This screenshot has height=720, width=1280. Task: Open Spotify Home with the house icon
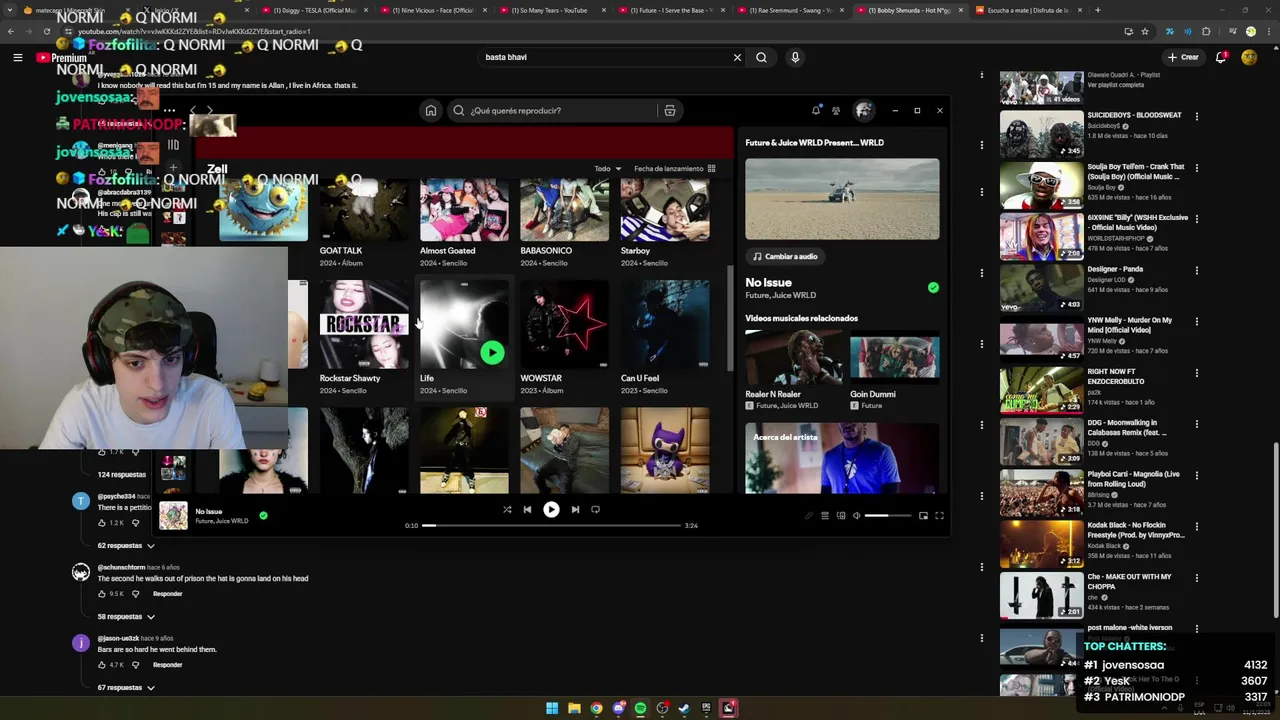[x=431, y=111]
